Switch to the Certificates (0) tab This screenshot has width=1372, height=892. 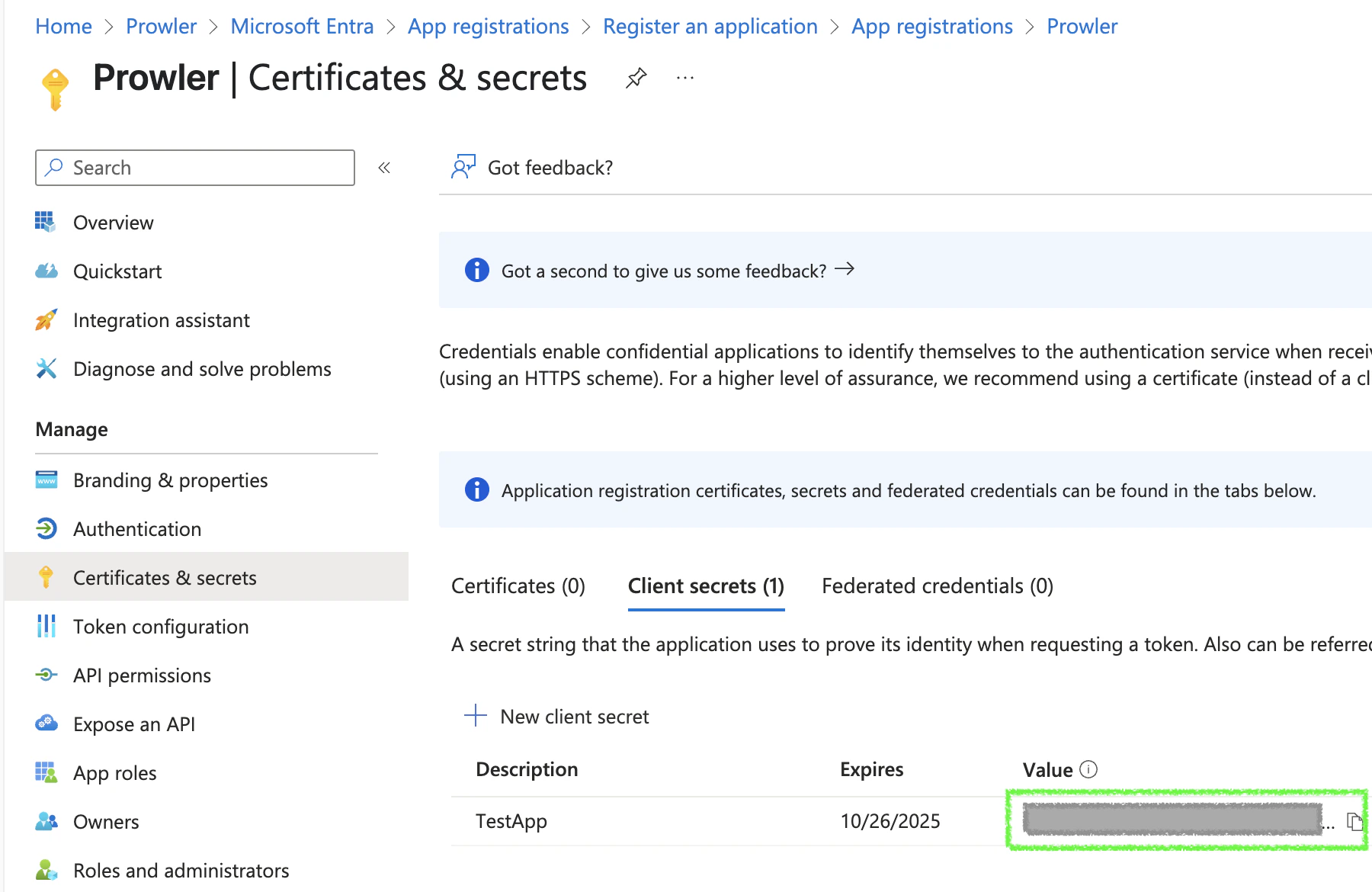[x=518, y=586]
